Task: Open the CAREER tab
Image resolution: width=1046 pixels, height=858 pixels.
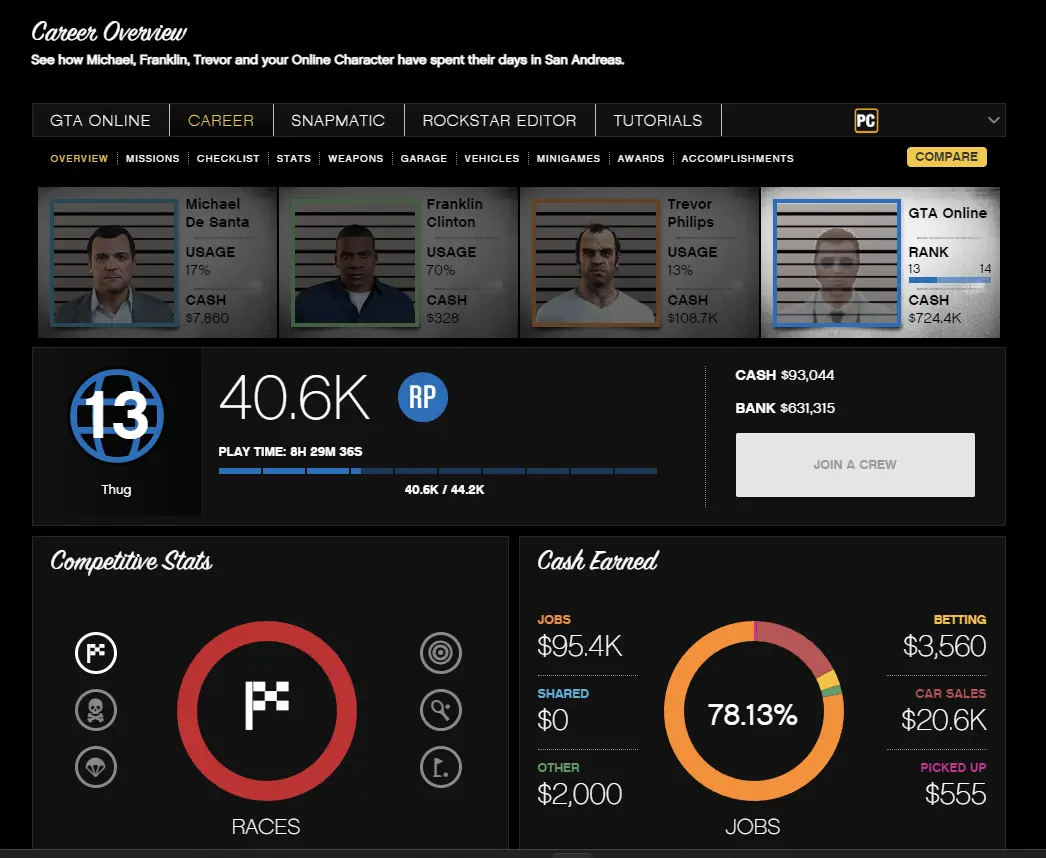Action: click(x=221, y=120)
